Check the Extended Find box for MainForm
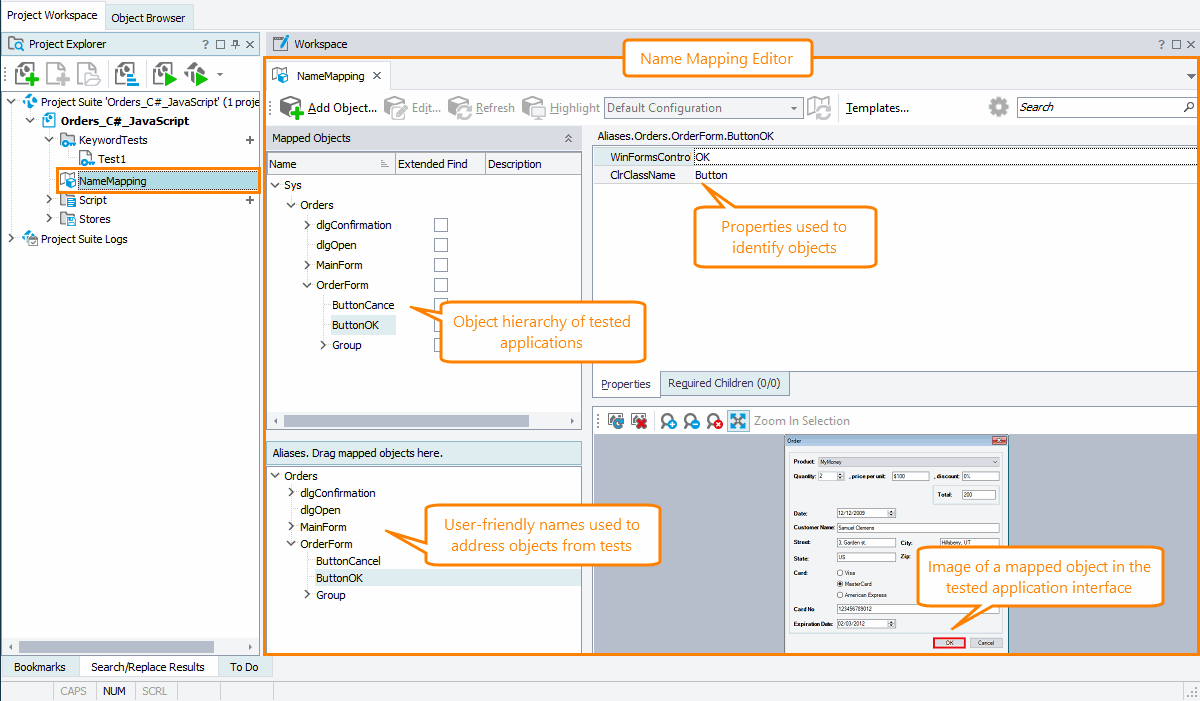 point(440,264)
